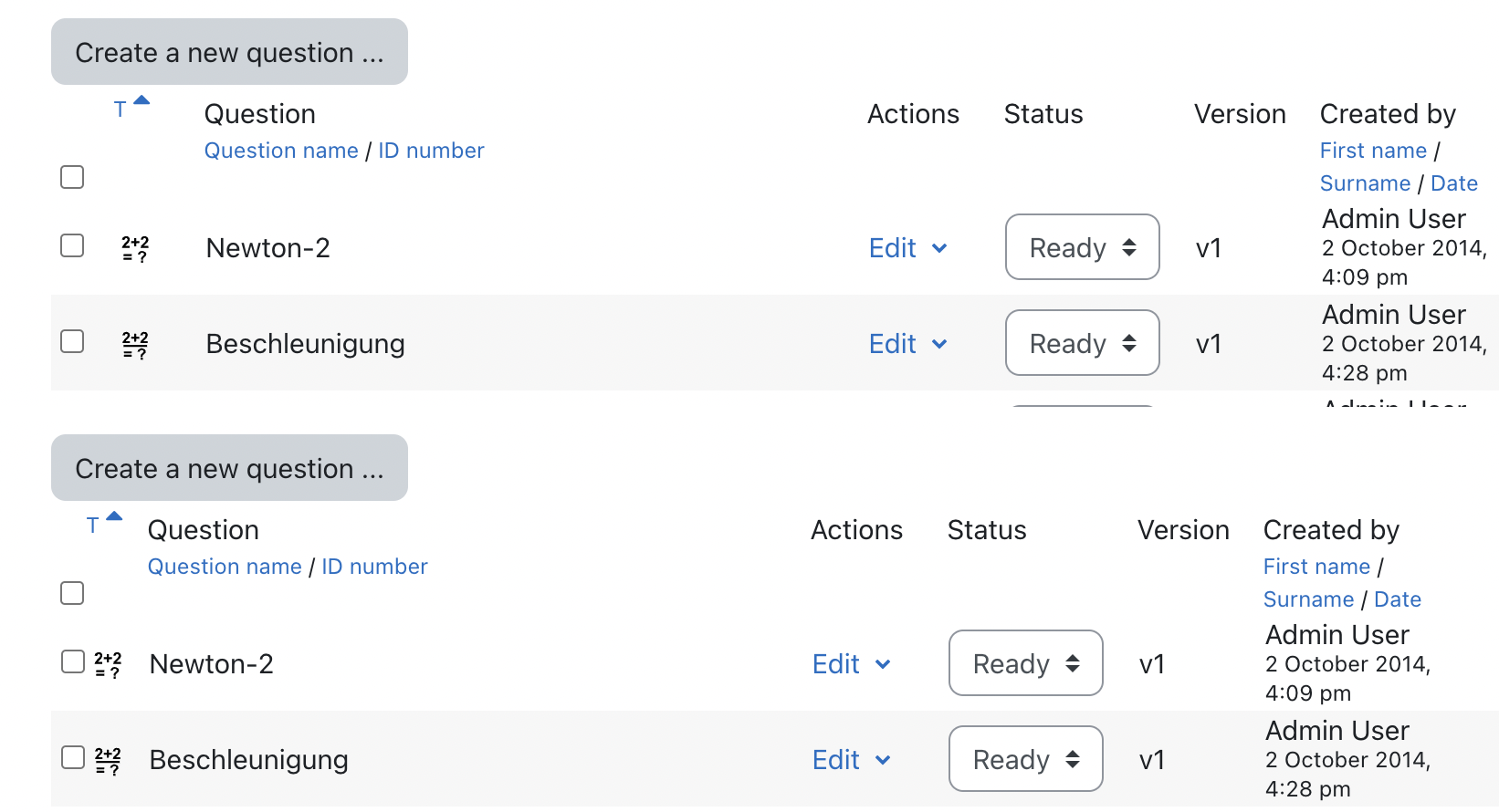Click the question type icon beside bottom Newton-2
Image resolution: width=1499 pixels, height=812 pixels.
click(x=108, y=664)
